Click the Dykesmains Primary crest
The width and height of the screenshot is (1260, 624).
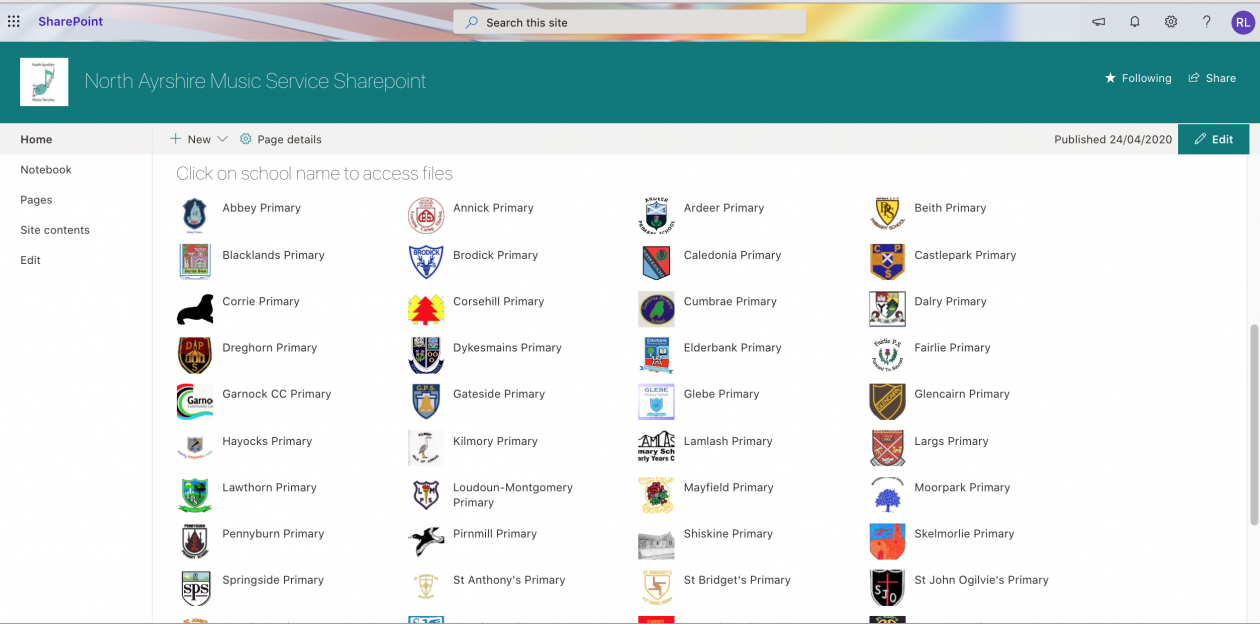tap(427, 355)
